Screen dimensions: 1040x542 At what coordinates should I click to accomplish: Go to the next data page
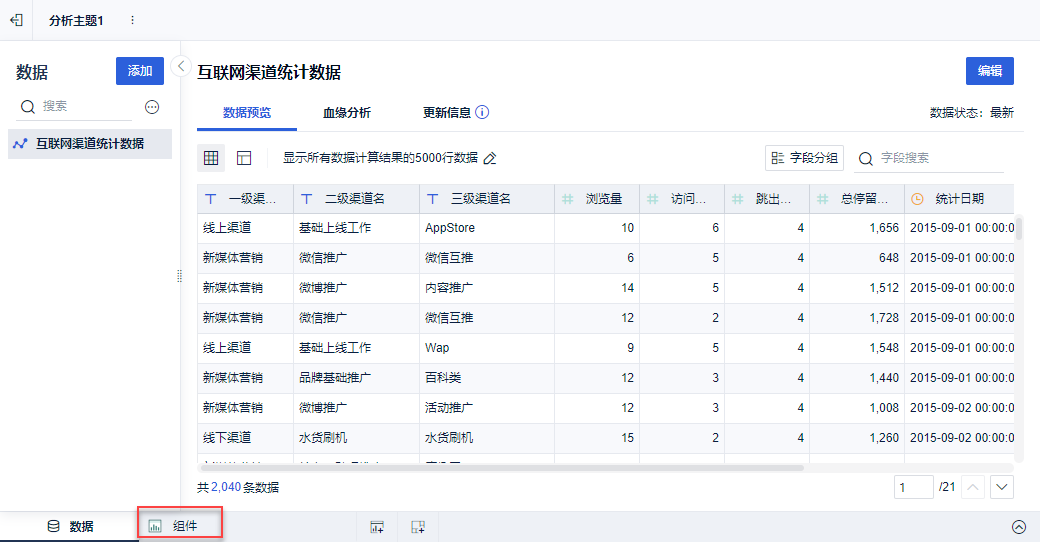[x=1002, y=487]
